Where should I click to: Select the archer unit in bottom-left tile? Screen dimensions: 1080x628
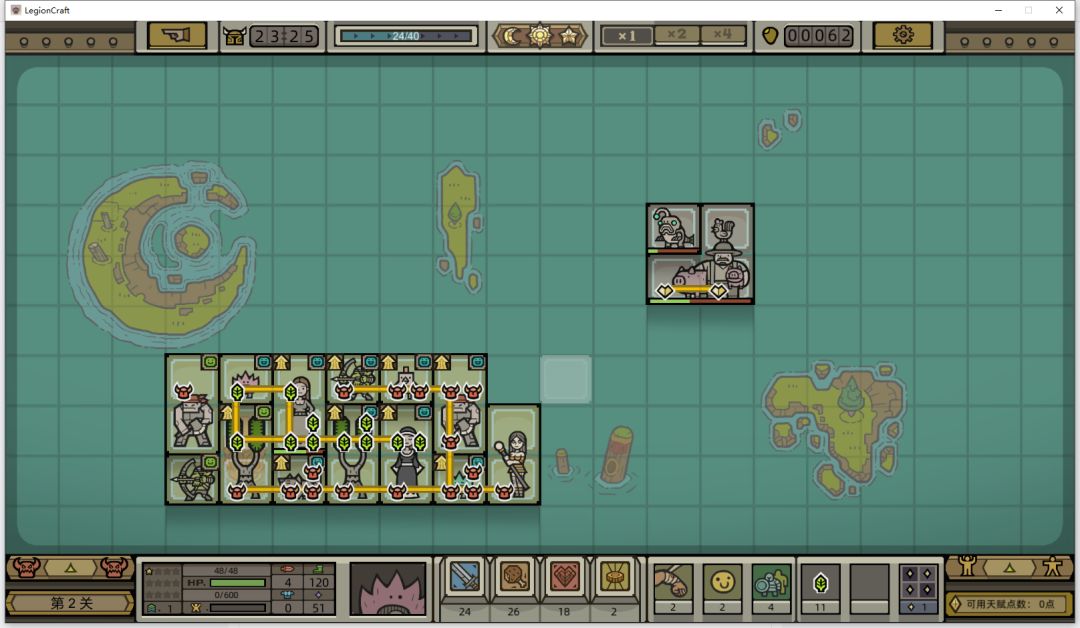[x=193, y=479]
